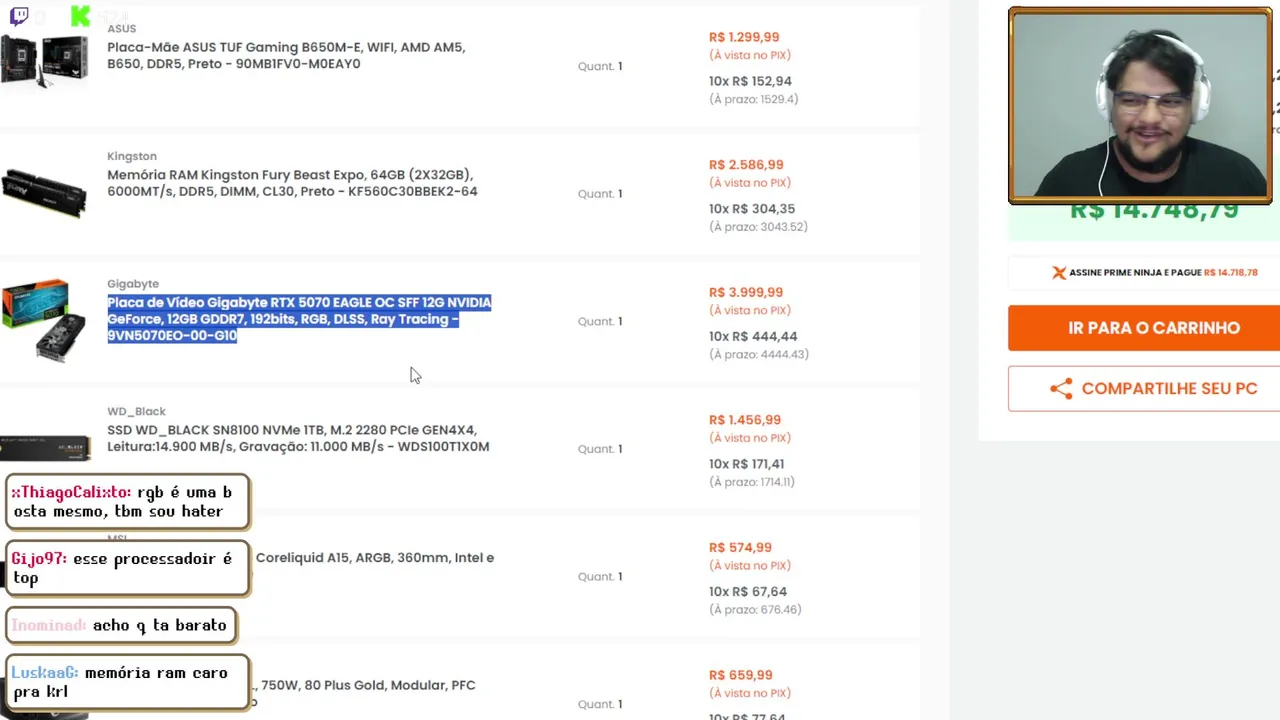Image resolution: width=1280 pixels, height=720 pixels.
Task: Click LuskaaG chat message about RAM
Action: coord(127,682)
